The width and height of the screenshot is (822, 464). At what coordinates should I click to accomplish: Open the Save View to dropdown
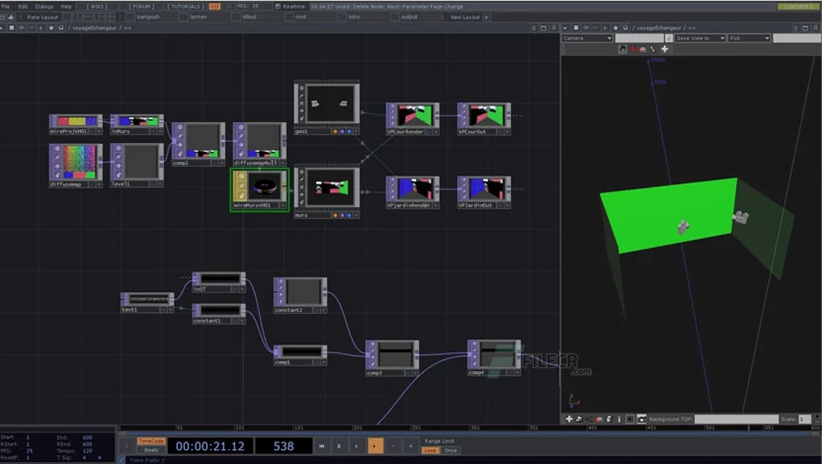tap(698, 38)
